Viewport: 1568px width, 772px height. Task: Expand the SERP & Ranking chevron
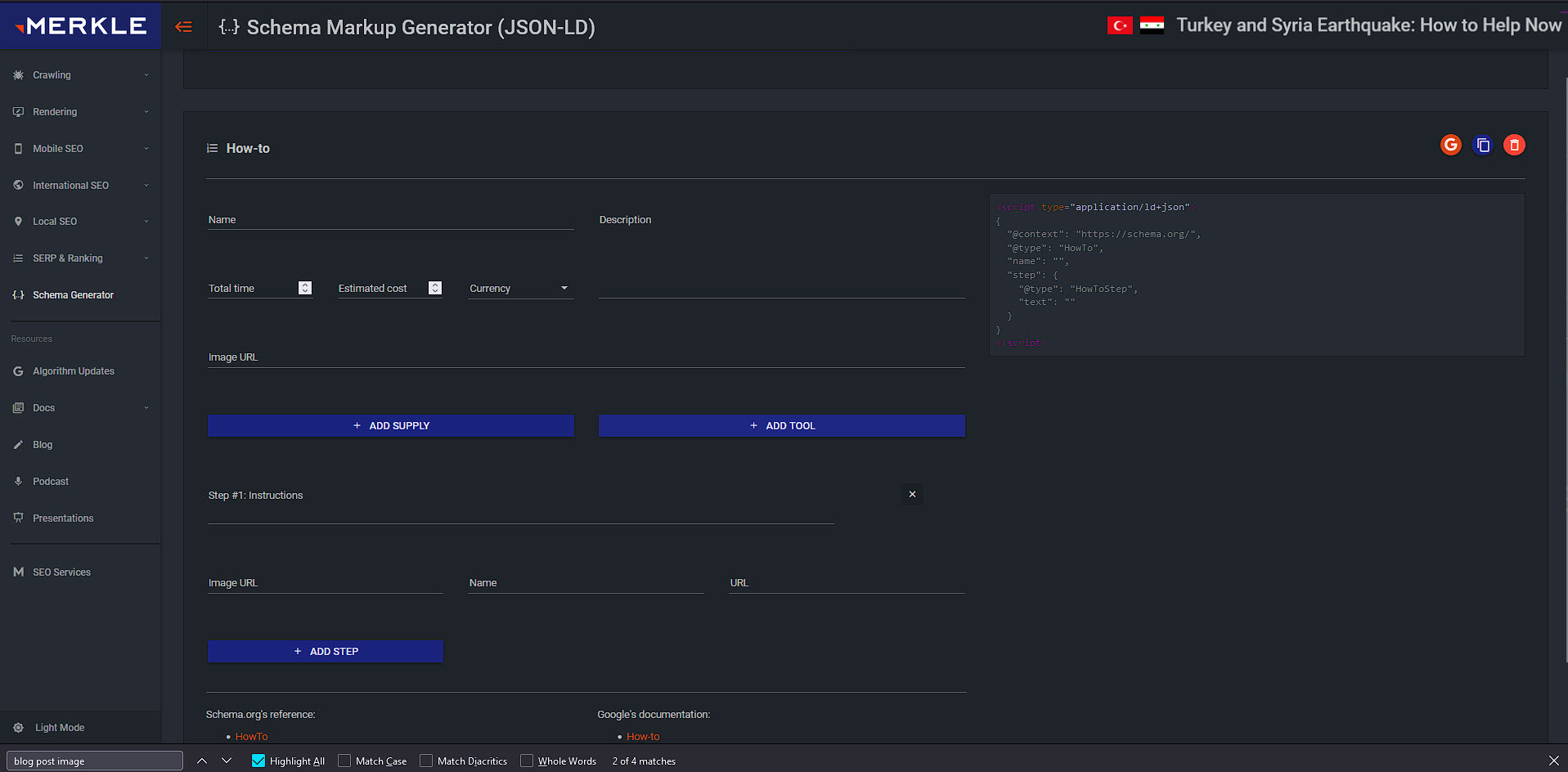(x=146, y=258)
